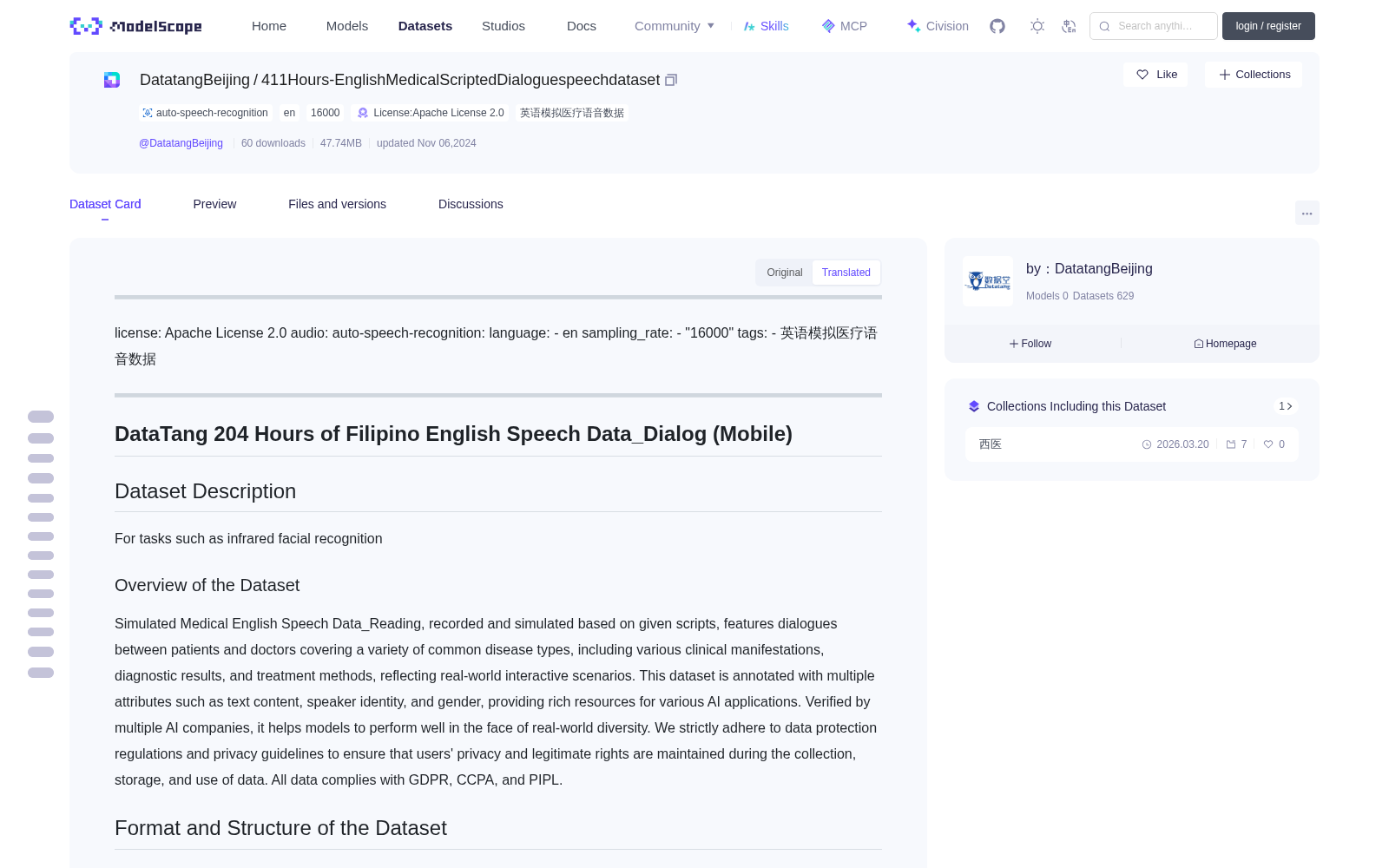Open the Models navigation item
The height and width of the screenshot is (868, 1389).
pyautogui.click(x=347, y=26)
